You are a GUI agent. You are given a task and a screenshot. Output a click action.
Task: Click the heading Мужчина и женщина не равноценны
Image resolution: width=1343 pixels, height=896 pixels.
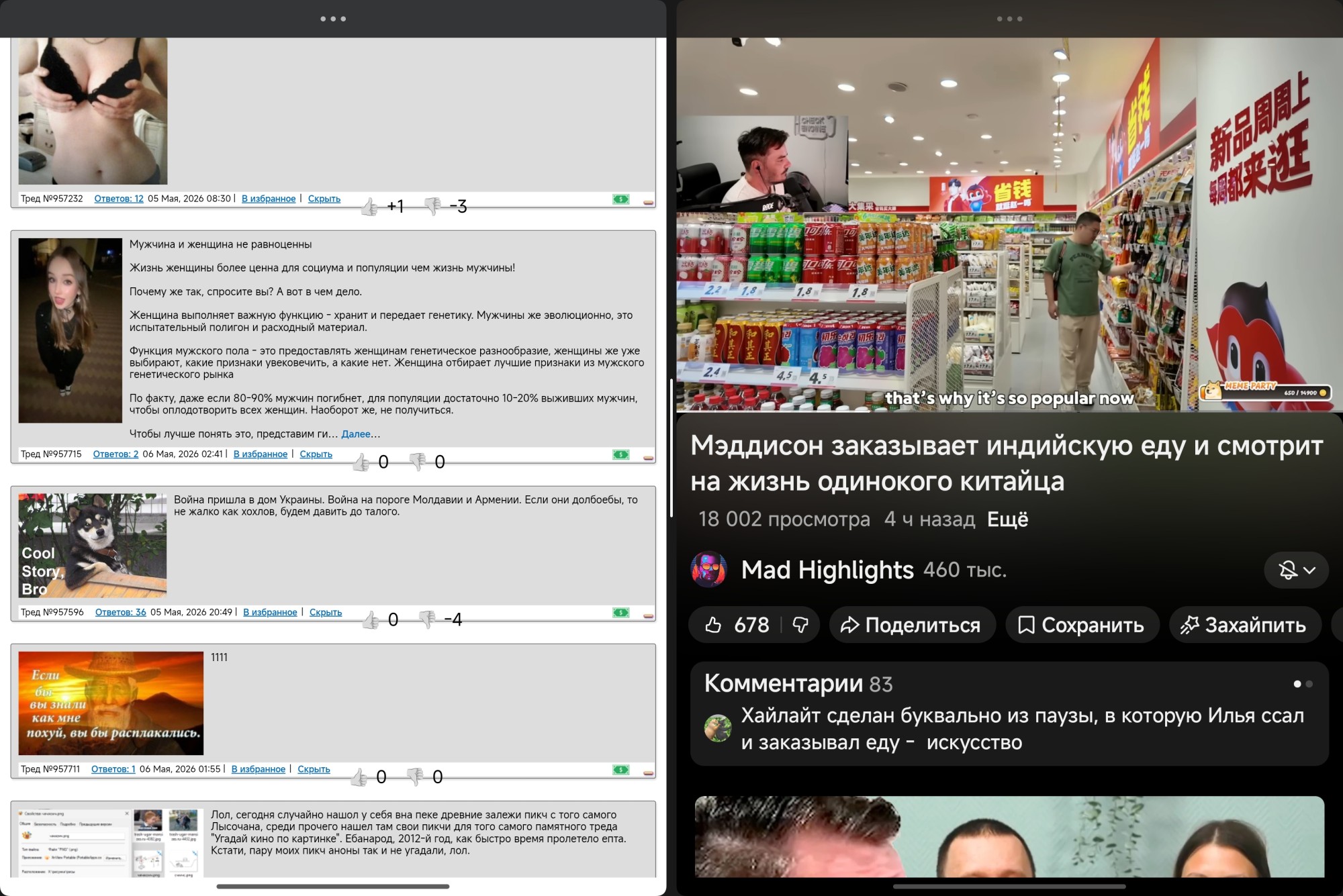[x=221, y=244]
